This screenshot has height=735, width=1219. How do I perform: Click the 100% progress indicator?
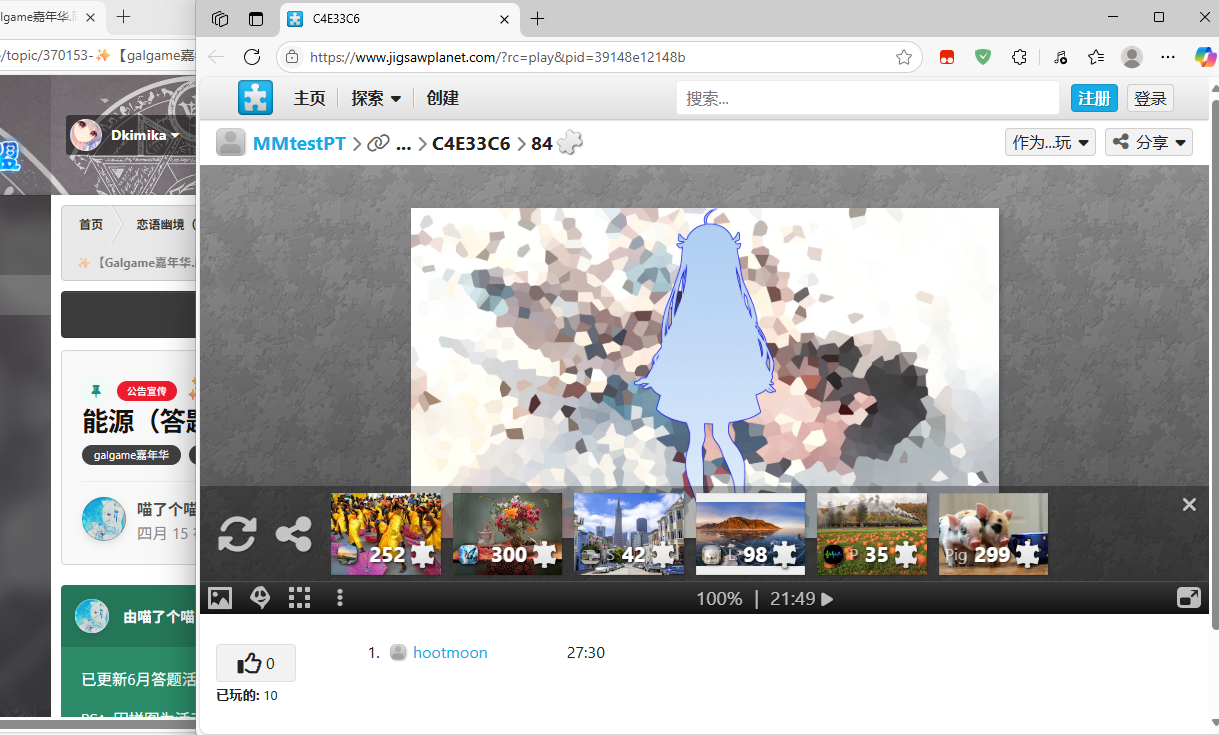point(720,599)
